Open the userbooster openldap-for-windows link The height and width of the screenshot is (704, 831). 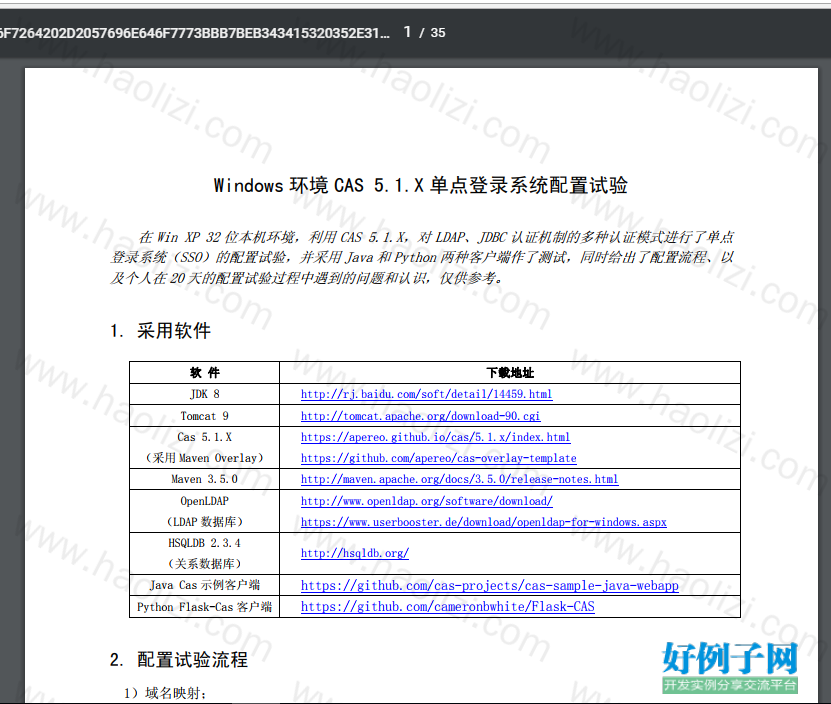[x=483, y=522]
